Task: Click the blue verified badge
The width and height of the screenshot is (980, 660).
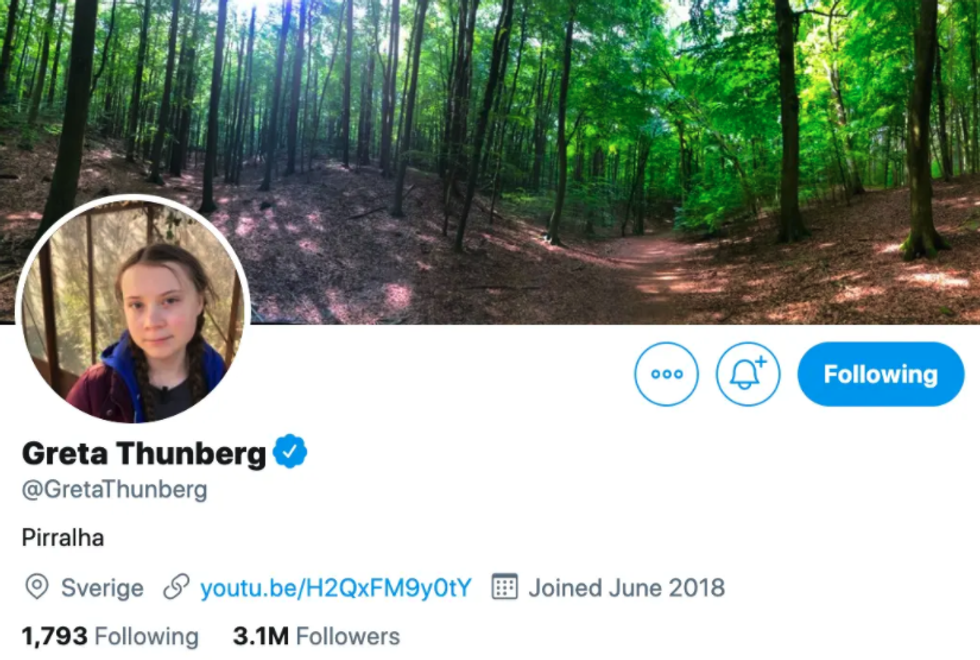Action: [x=290, y=452]
